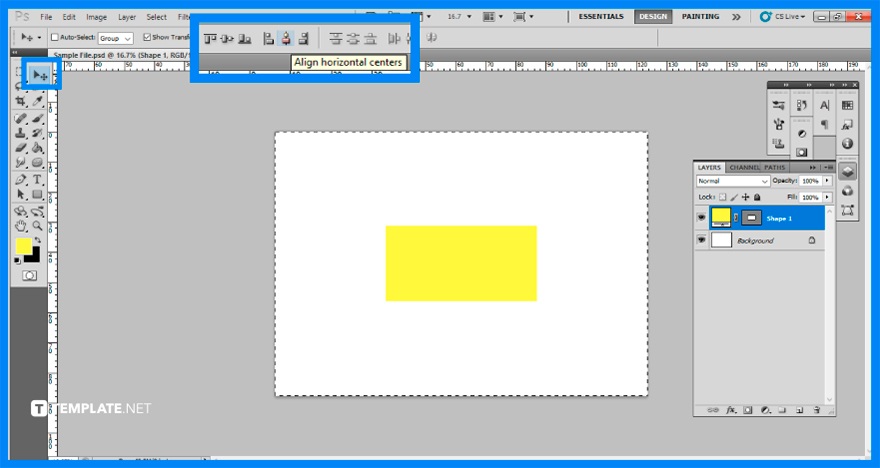This screenshot has width=880, height=468.
Task: Select the 3D Rotate tool
Action: pyautogui.click(x=21, y=212)
